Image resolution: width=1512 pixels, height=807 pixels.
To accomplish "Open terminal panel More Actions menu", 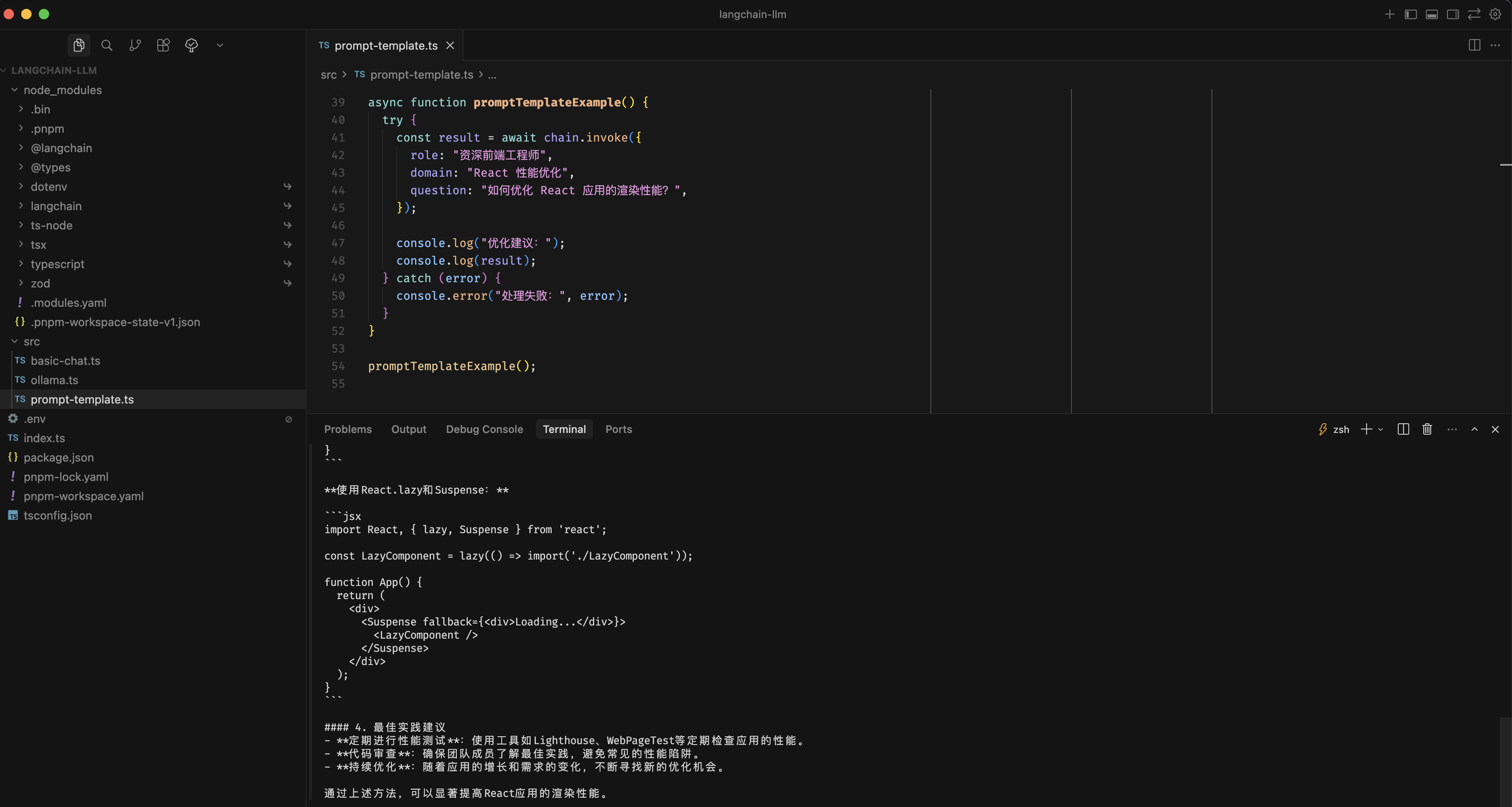I will (1452, 429).
